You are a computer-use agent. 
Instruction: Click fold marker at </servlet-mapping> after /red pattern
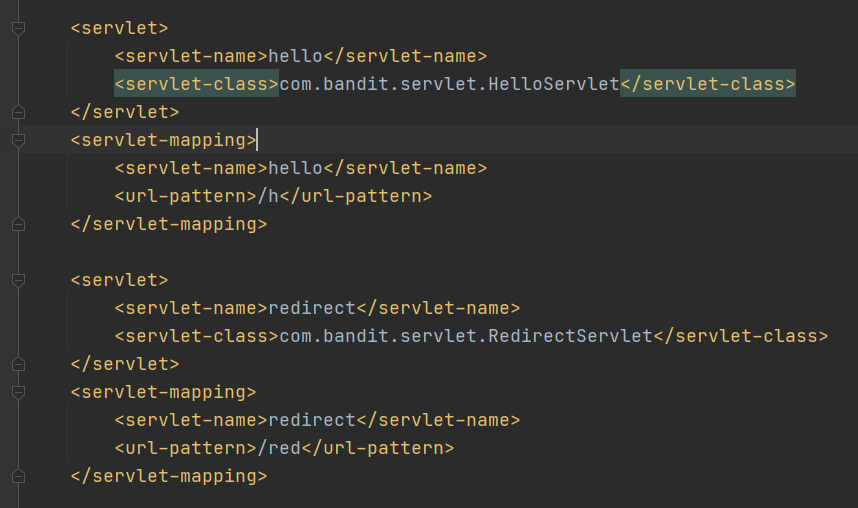tap(18, 476)
